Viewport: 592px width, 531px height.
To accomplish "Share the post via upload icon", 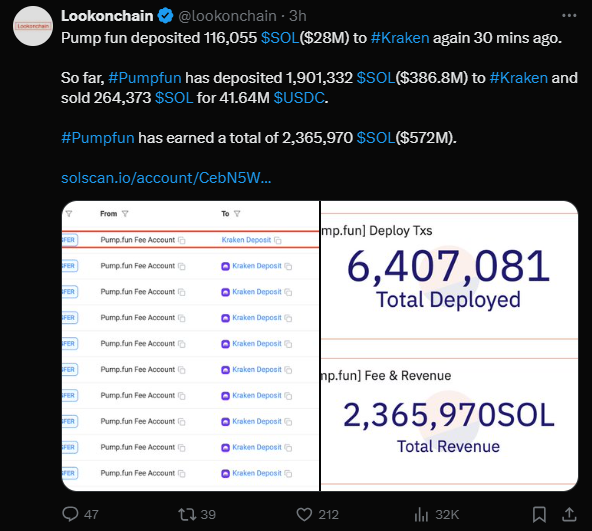I will [569, 514].
